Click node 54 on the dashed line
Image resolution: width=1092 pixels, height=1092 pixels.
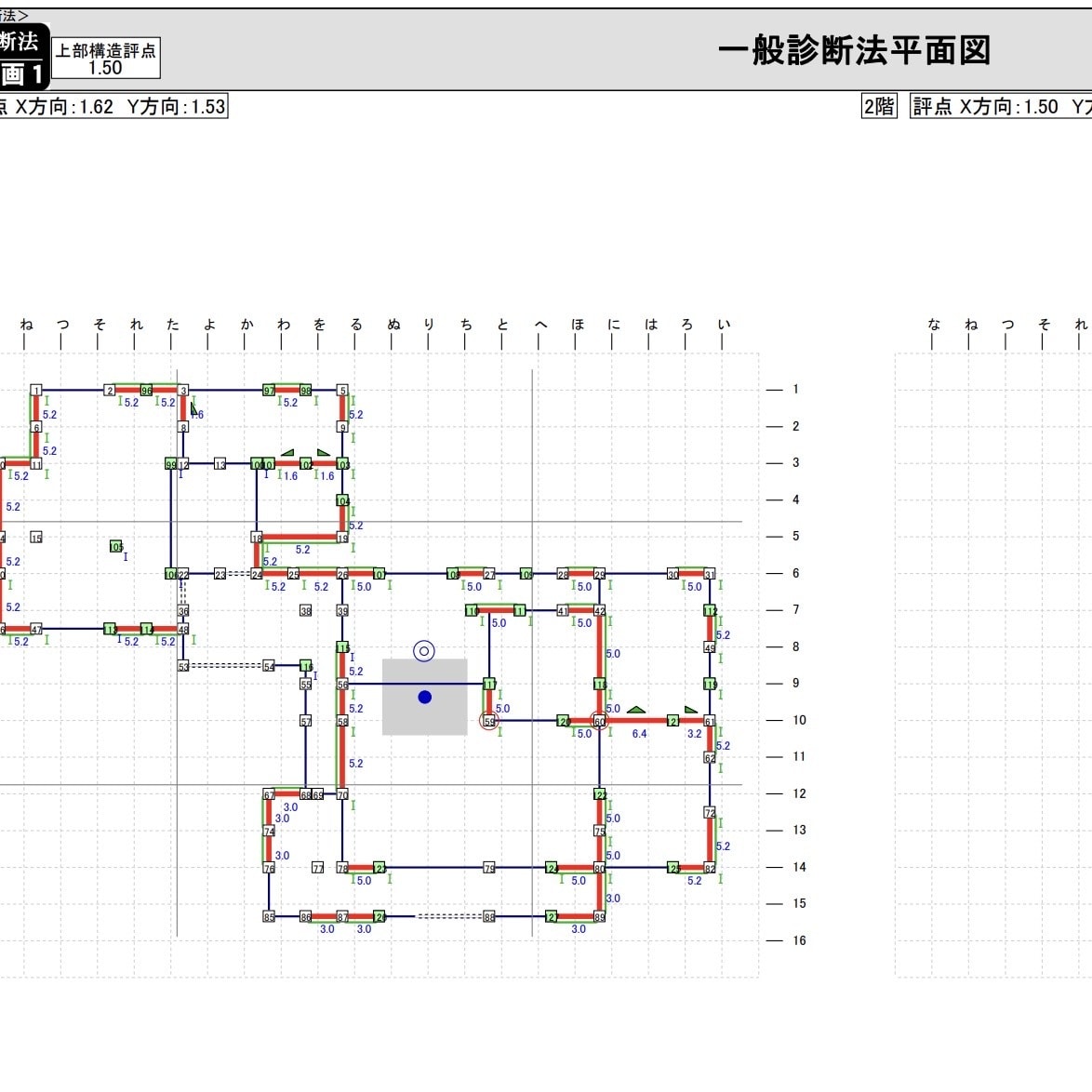point(269,667)
